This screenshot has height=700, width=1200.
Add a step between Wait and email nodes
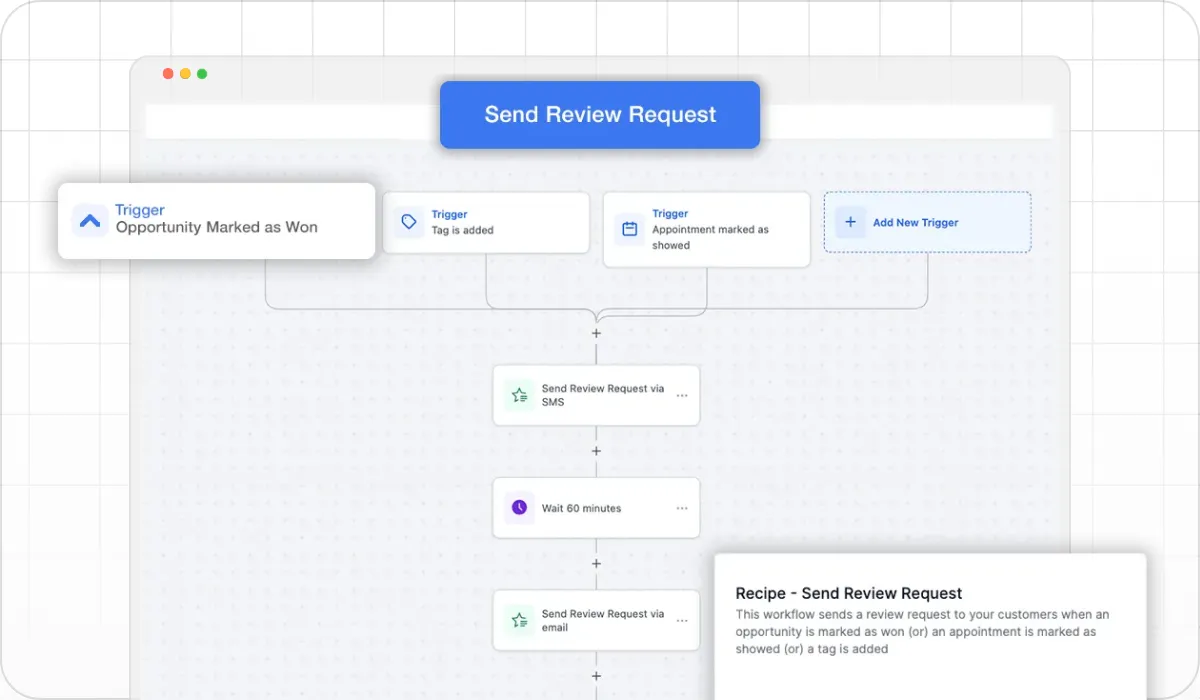tap(597, 564)
